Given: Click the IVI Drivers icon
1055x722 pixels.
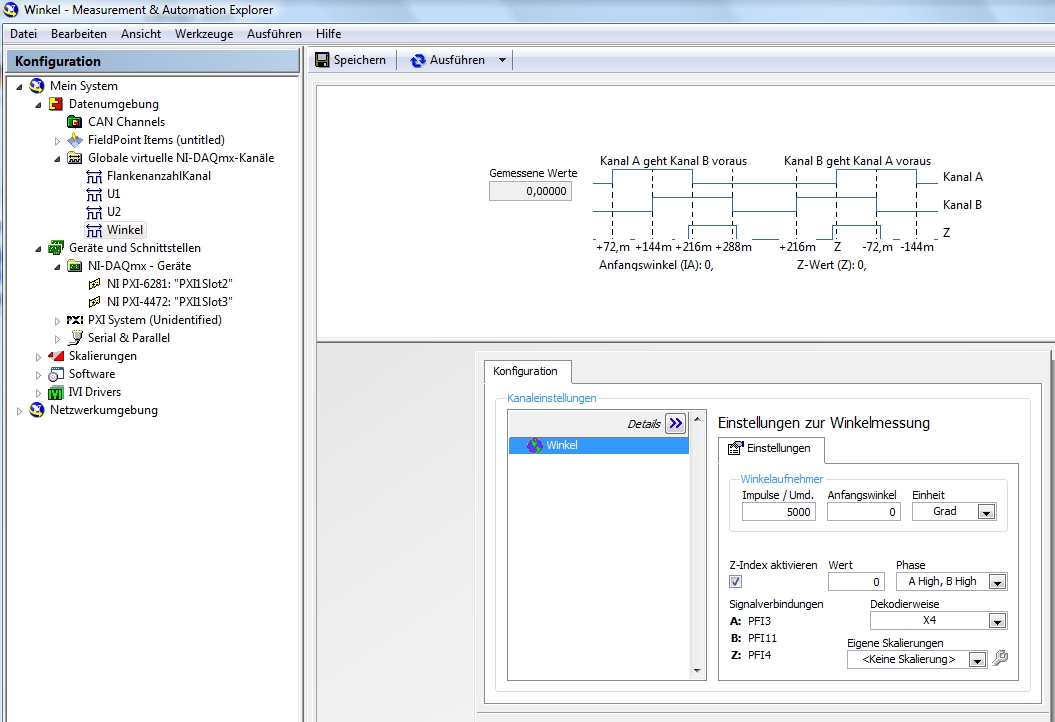Looking at the screenshot, I should [x=56, y=392].
